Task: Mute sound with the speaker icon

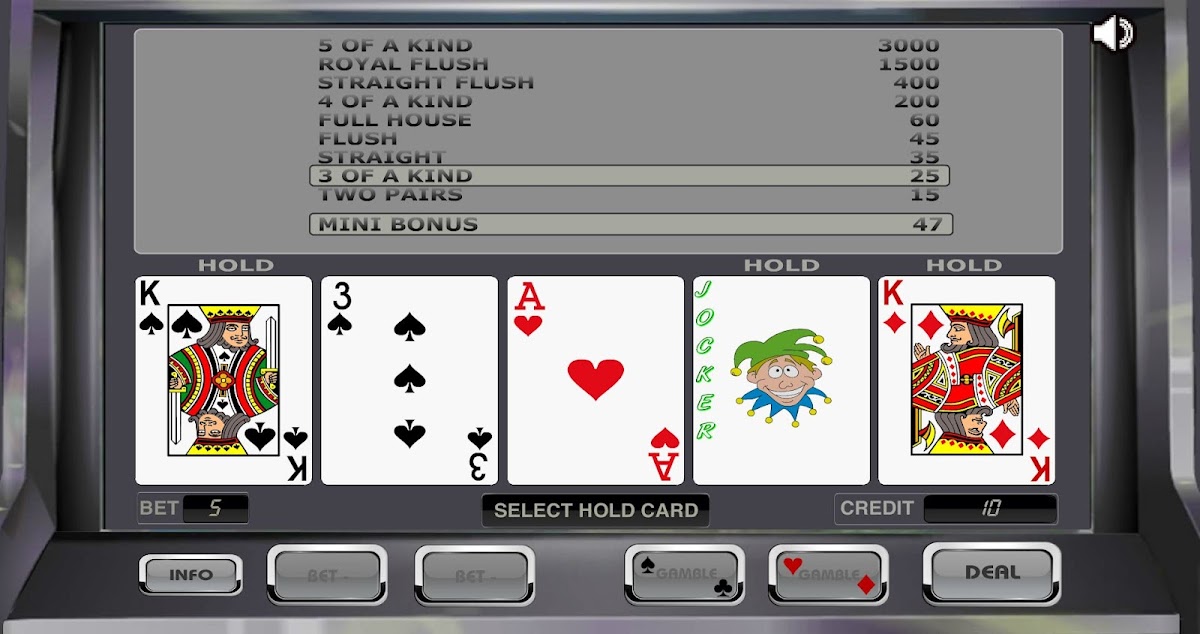Action: coord(1112,33)
